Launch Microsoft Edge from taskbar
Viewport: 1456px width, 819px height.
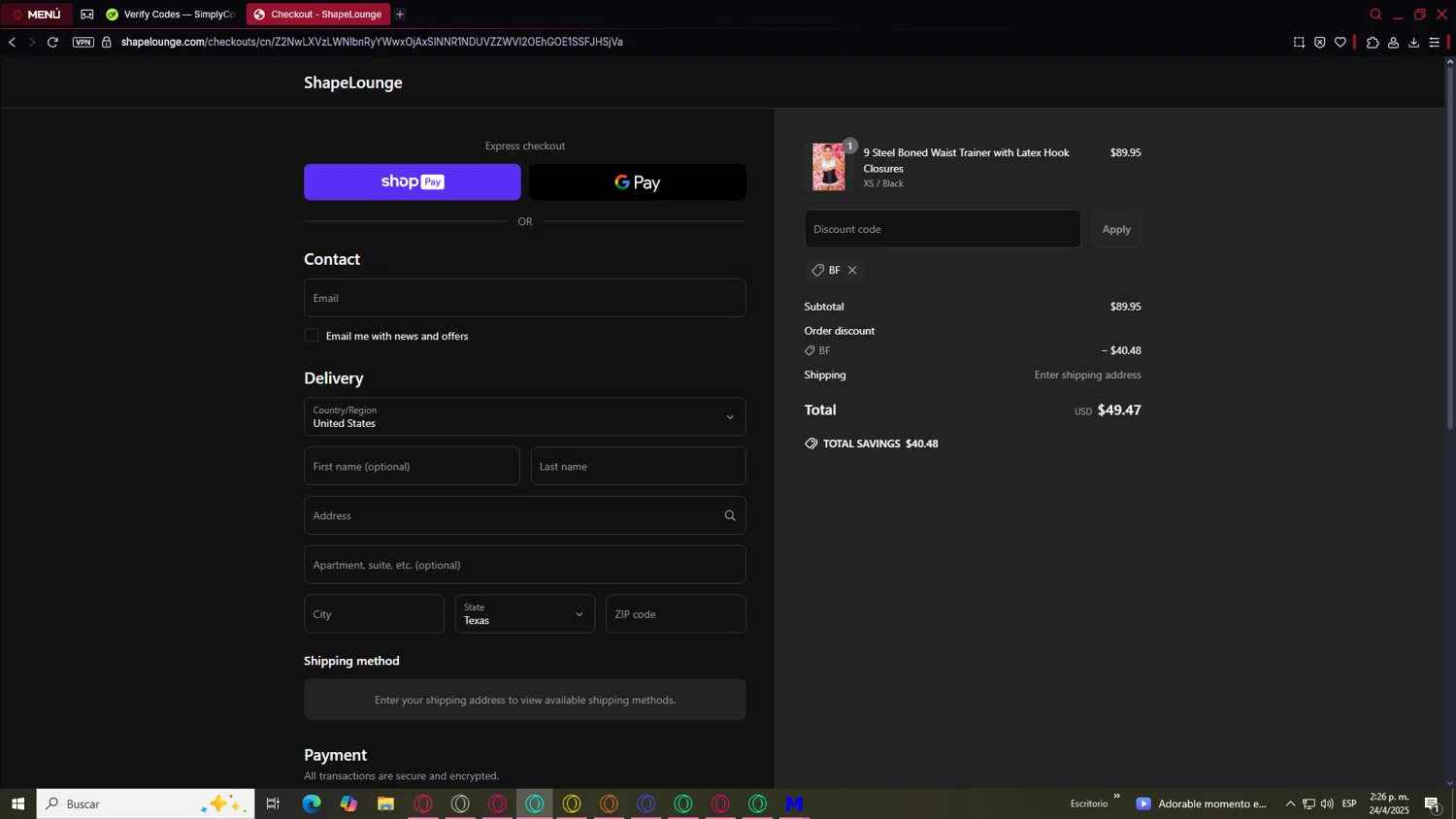coord(312,803)
